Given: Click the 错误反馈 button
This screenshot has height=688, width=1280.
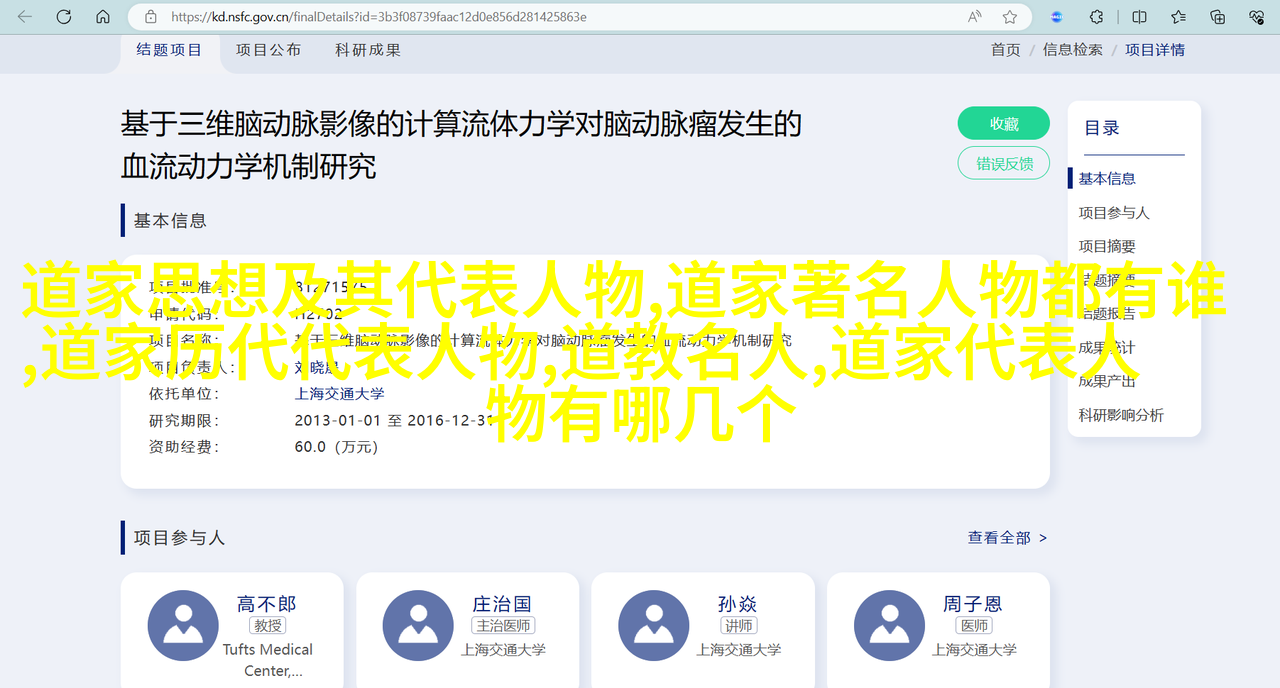Looking at the screenshot, I should pyautogui.click(x=1003, y=163).
